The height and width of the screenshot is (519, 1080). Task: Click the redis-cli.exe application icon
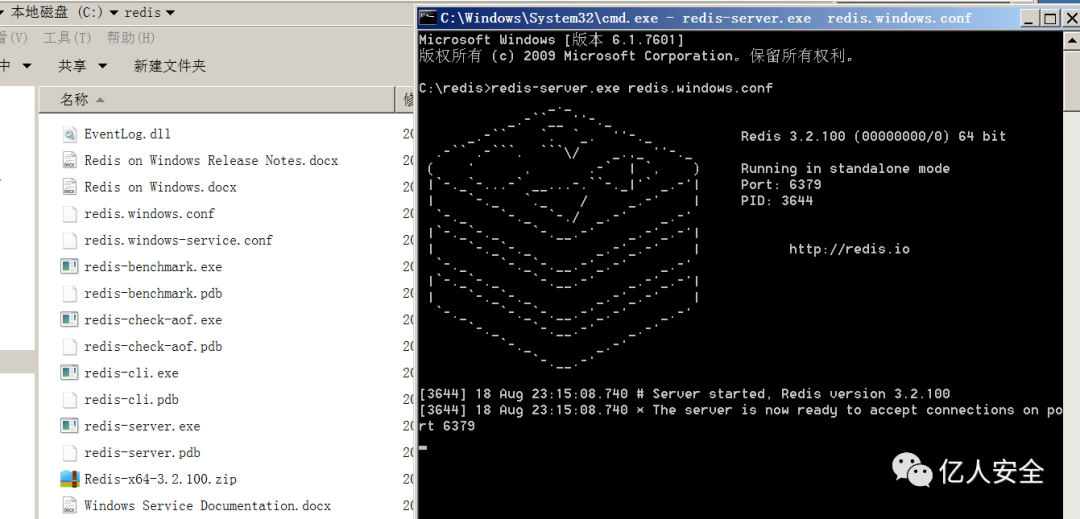(69, 373)
